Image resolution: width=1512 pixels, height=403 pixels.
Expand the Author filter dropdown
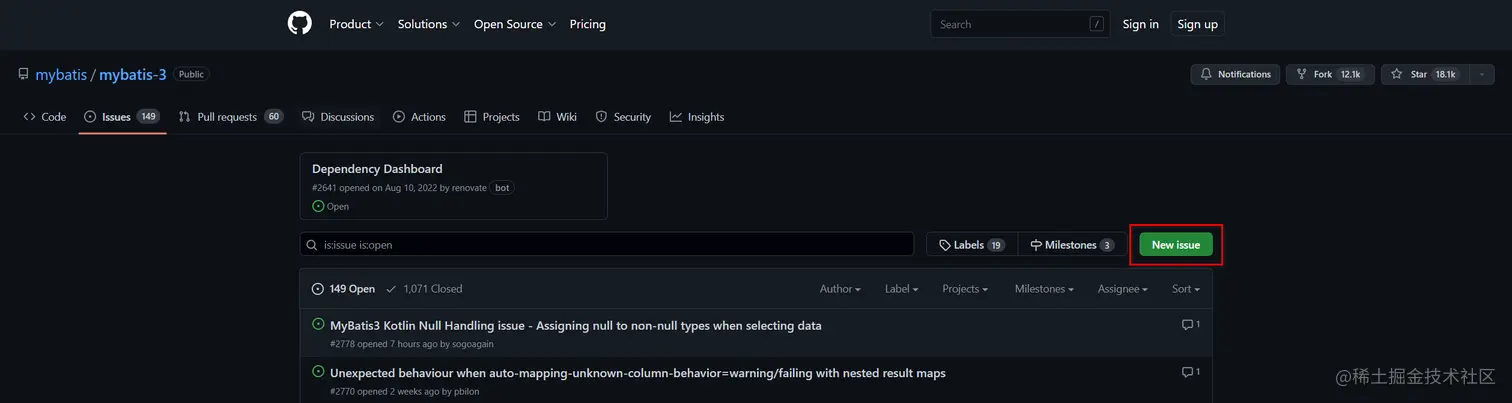click(840, 289)
